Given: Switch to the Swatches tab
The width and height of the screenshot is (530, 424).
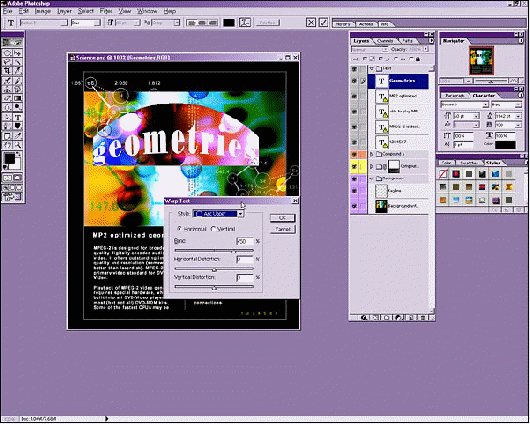Looking at the screenshot, I should [469, 163].
